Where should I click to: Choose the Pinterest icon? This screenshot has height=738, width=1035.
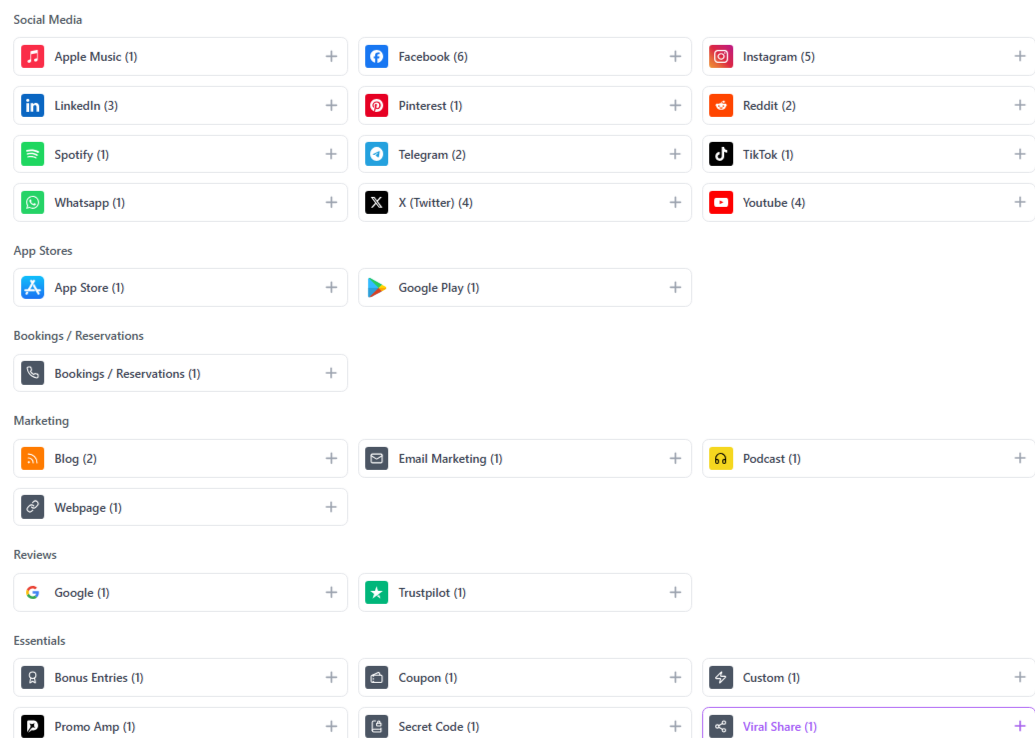point(377,106)
